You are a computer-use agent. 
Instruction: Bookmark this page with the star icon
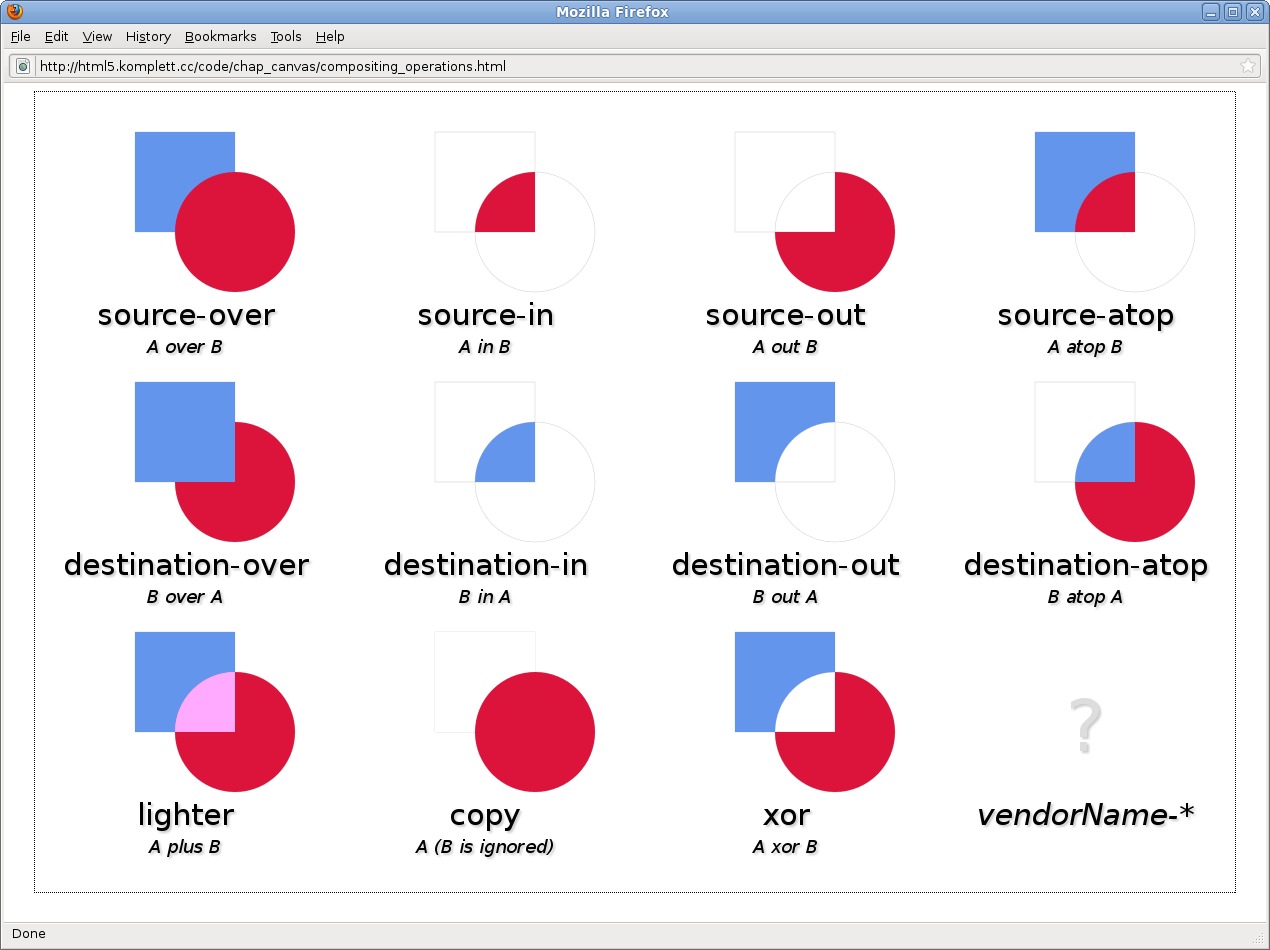coord(1247,66)
